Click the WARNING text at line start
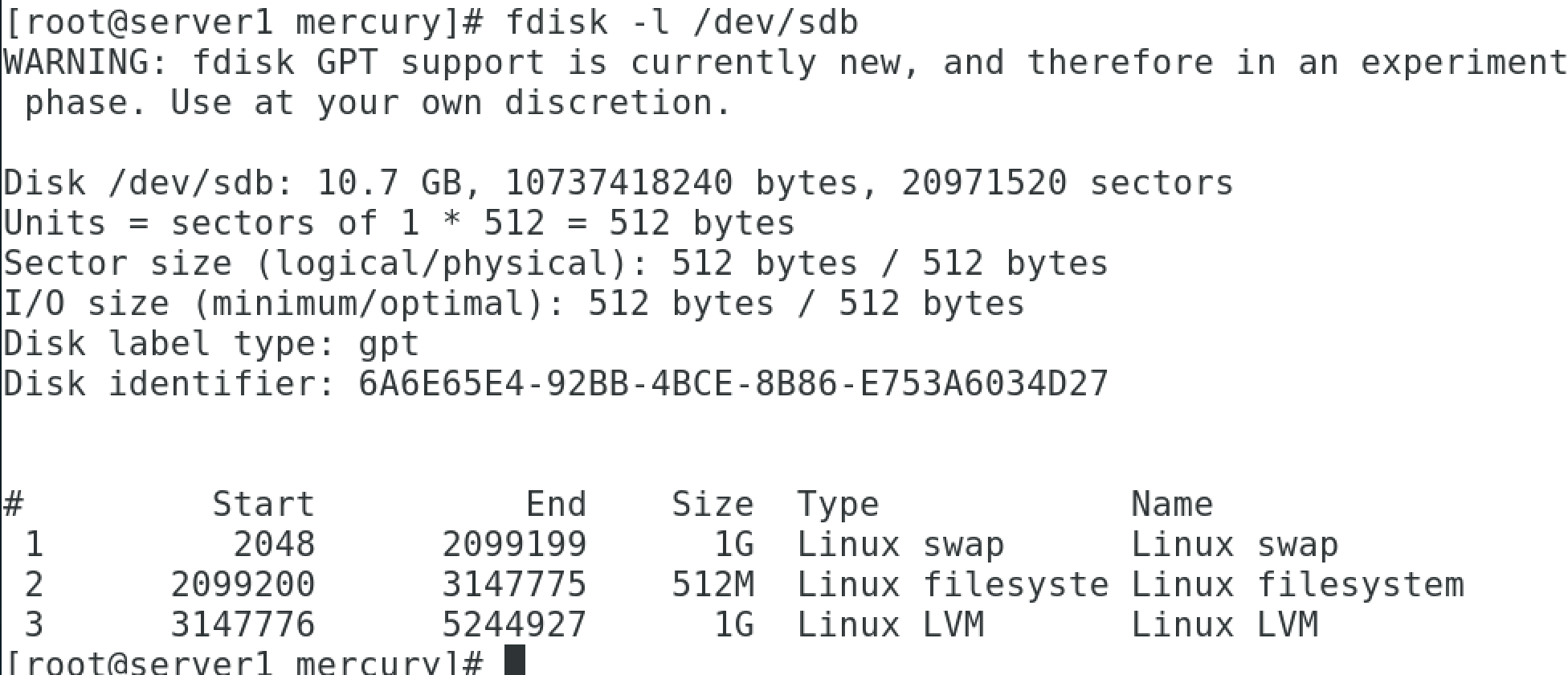The width and height of the screenshot is (1568, 675). [87, 62]
